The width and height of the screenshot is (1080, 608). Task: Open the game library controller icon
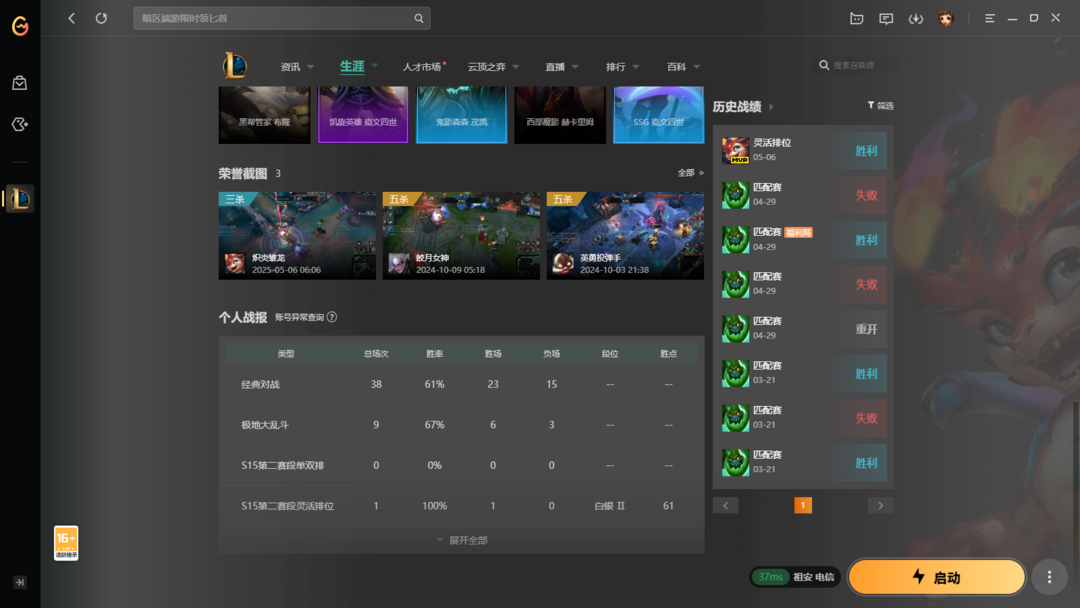[20, 125]
